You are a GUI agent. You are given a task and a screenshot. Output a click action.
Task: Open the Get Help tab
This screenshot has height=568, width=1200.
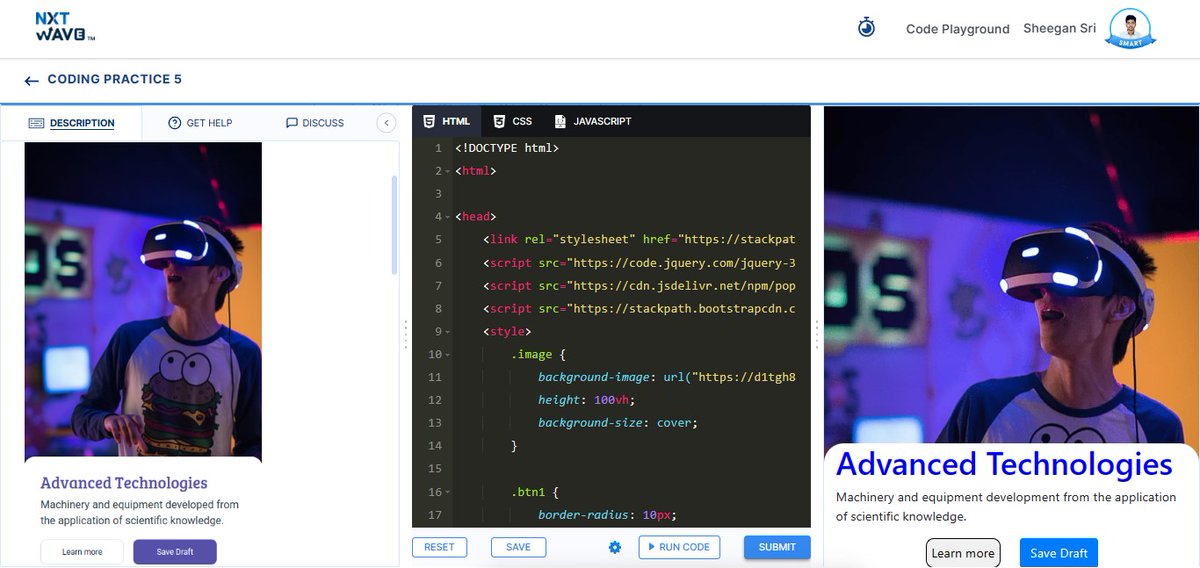[x=200, y=123]
